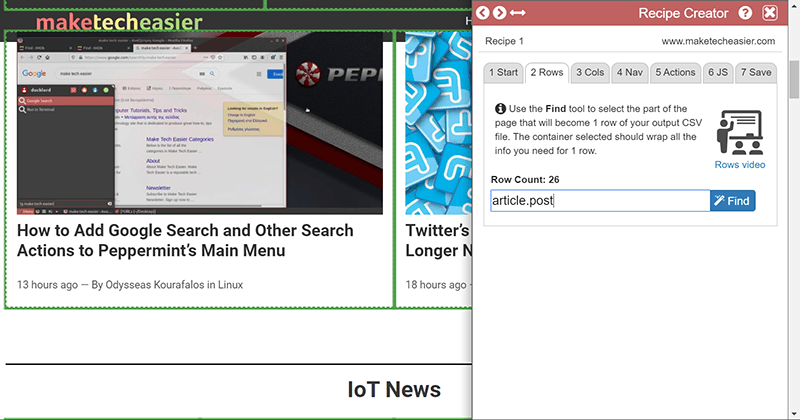Viewport: 800px width, 420px height.
Task: Open the 5 Actions tab
Action: (x=675, y=72)
